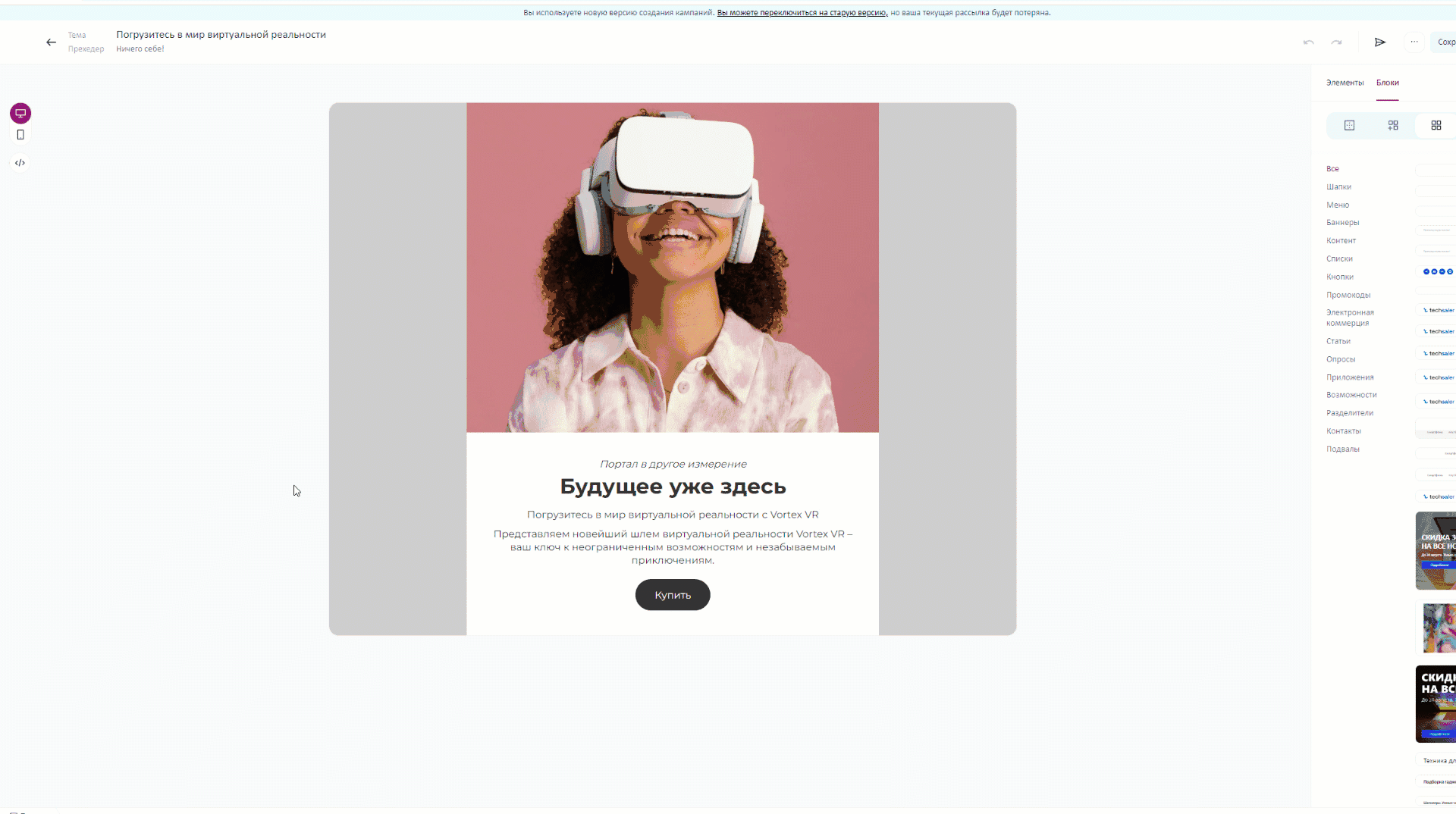The image size is (1456, 814).
Task: Select the Баннеры category
Action: [x=1342, y=223]
